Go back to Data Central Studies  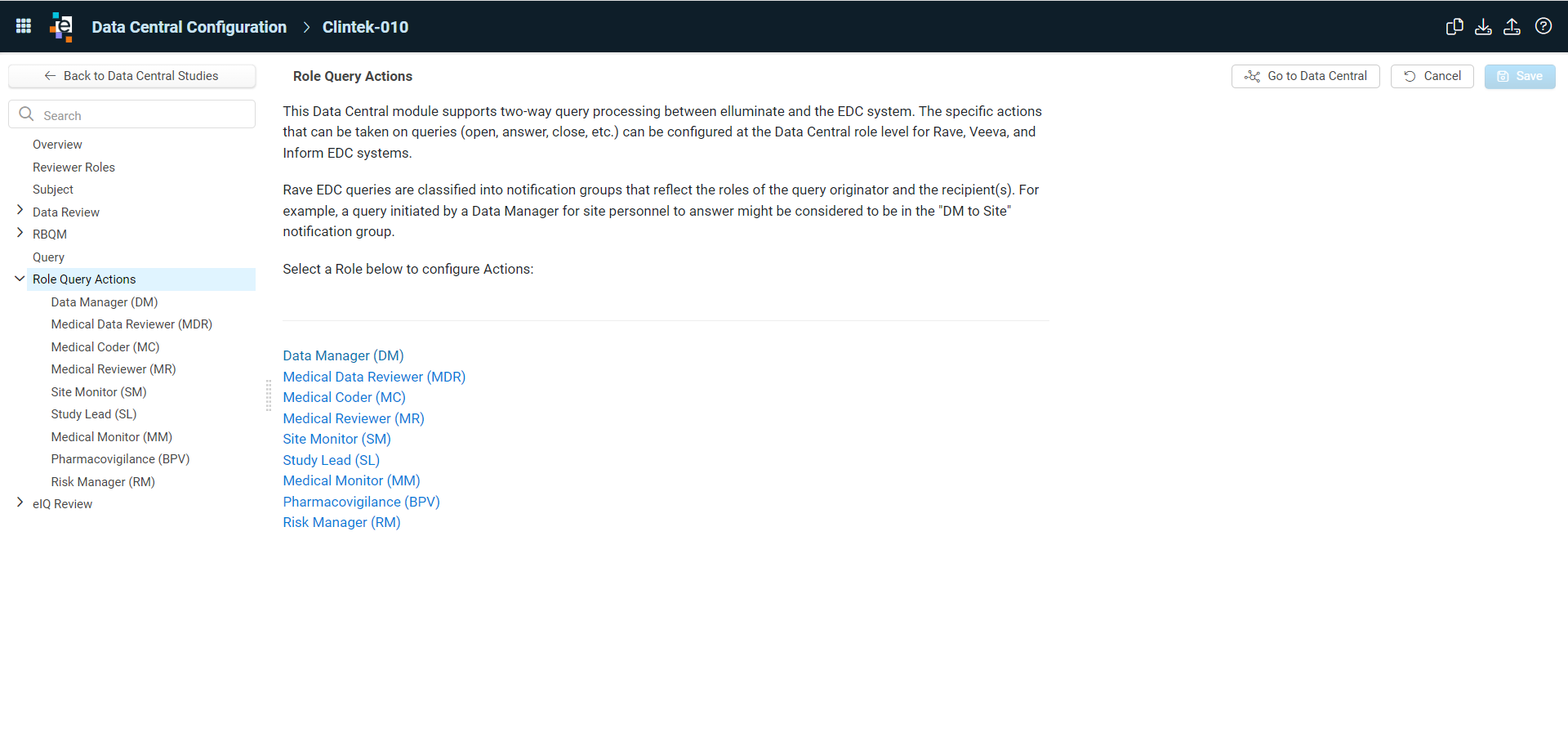(x=131, y=76)
